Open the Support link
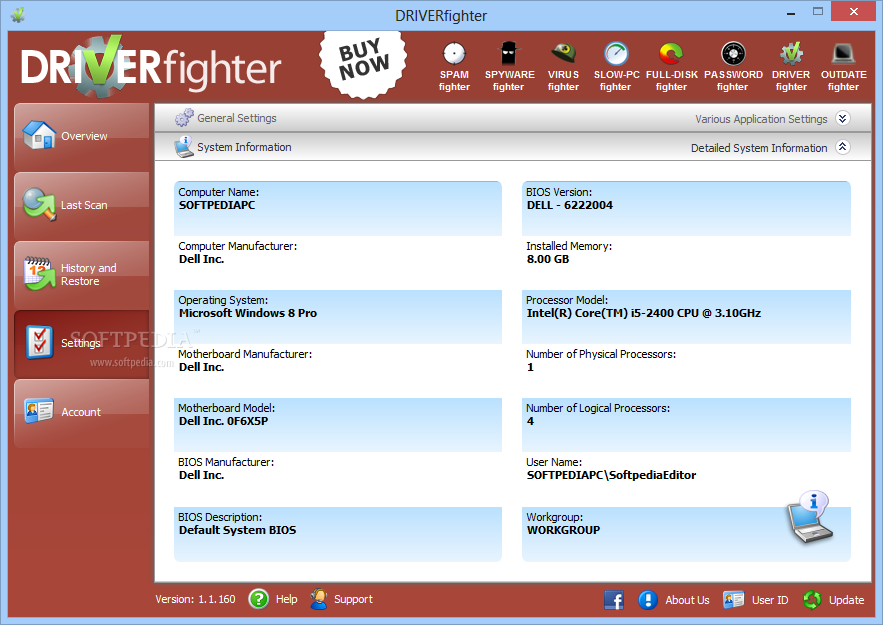Viewport: 883px width, 625px height. click(x=353, y=600)
